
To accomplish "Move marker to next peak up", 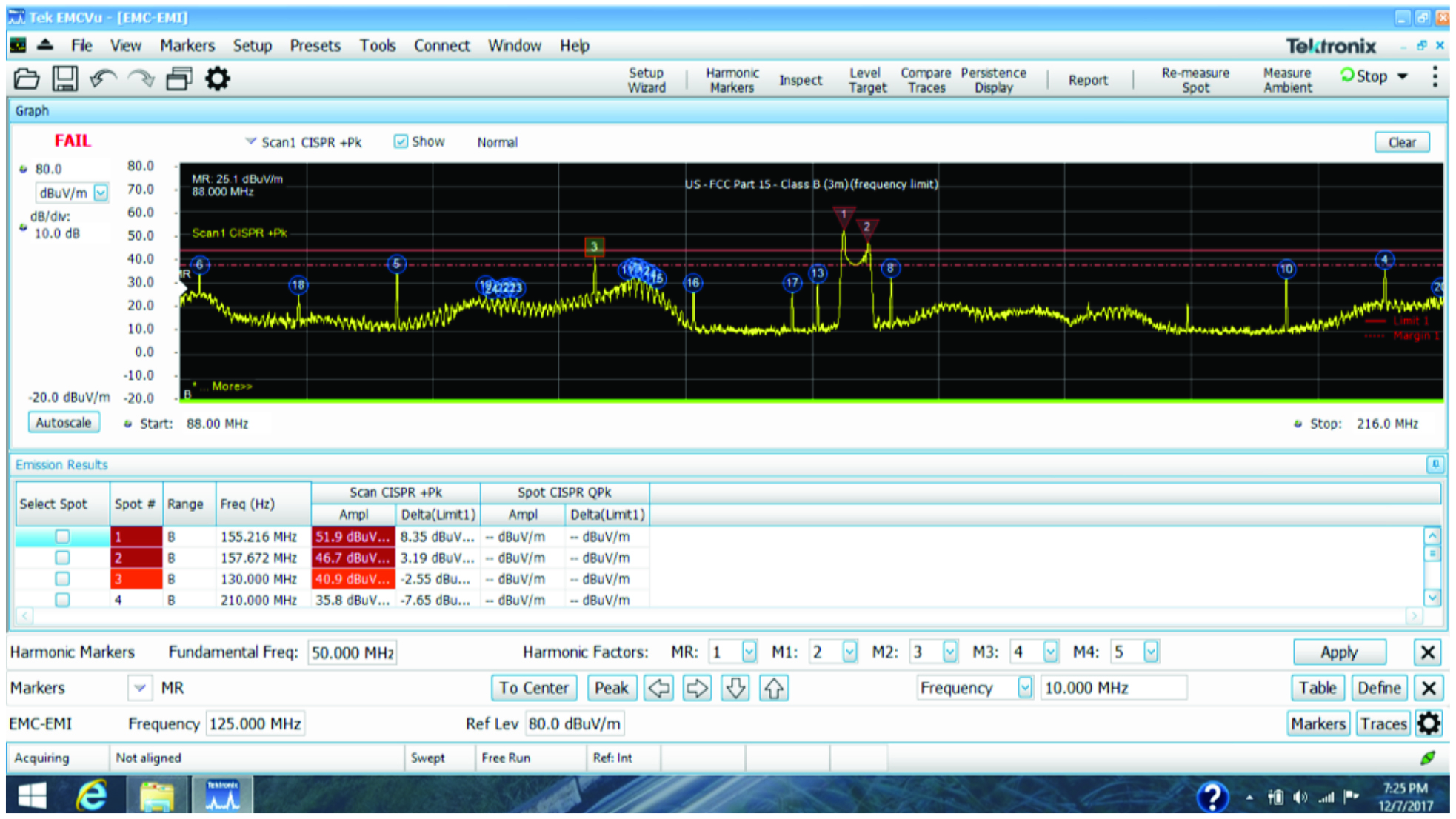I will 773,689.
